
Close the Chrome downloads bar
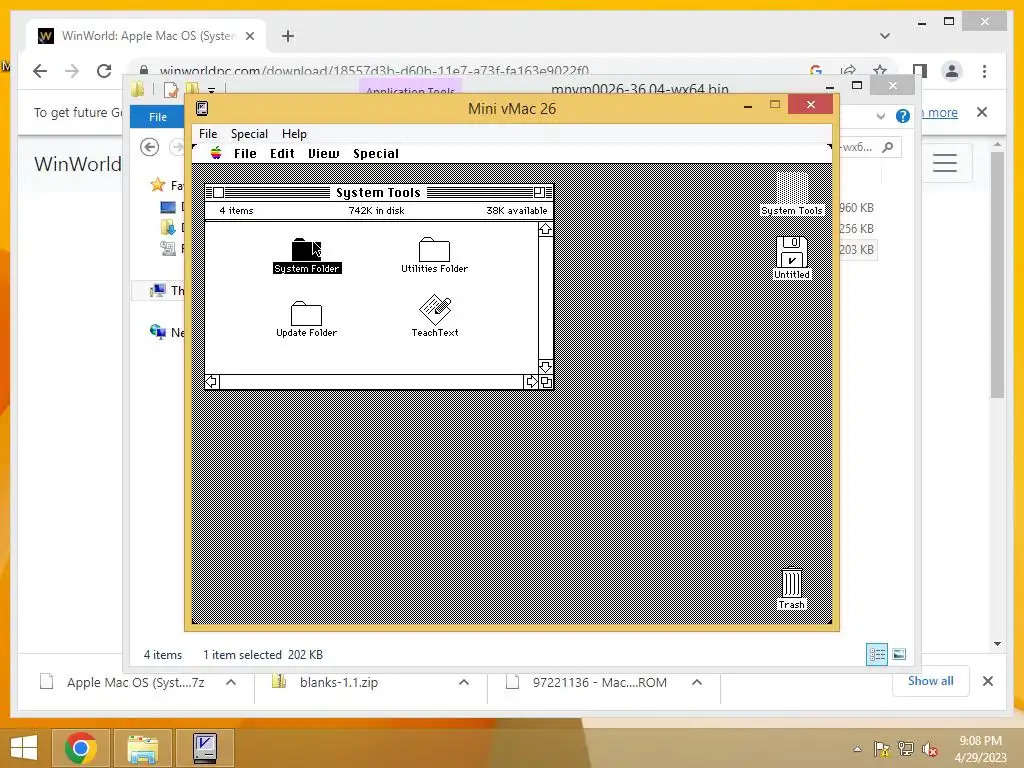(x=987, y=681)
